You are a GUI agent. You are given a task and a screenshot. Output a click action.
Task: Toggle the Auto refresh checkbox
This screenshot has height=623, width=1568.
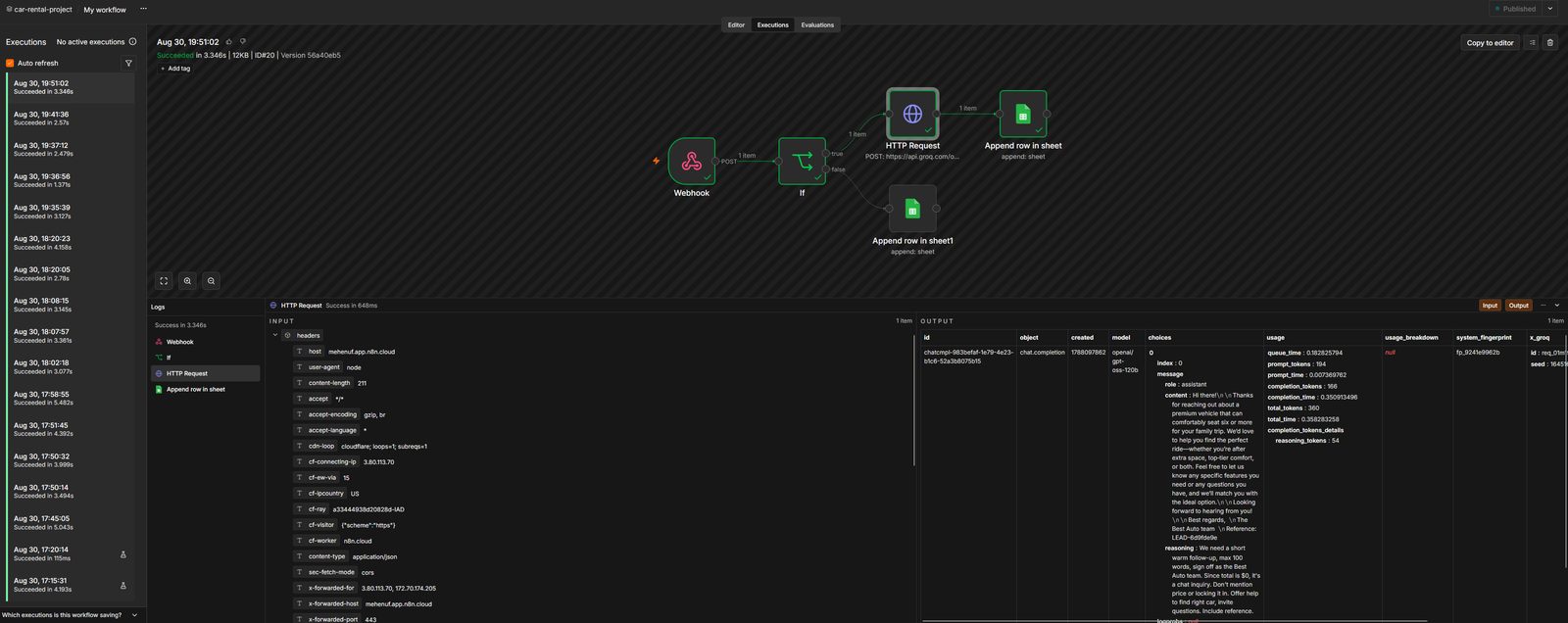point(10,63)
